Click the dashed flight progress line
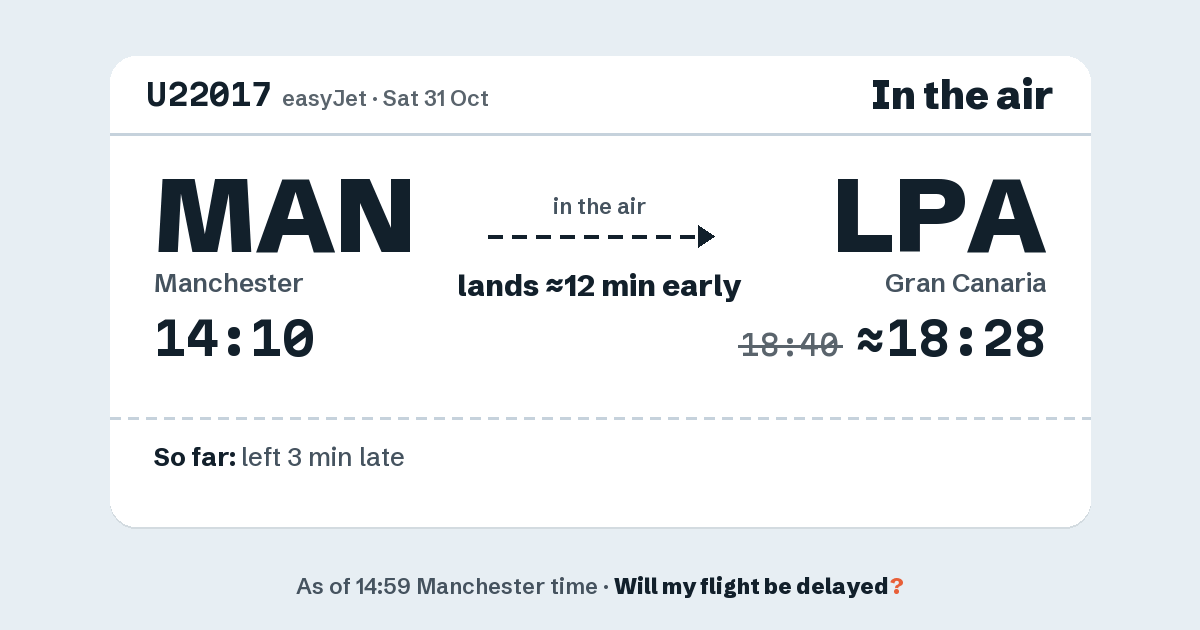 point(592,237)
